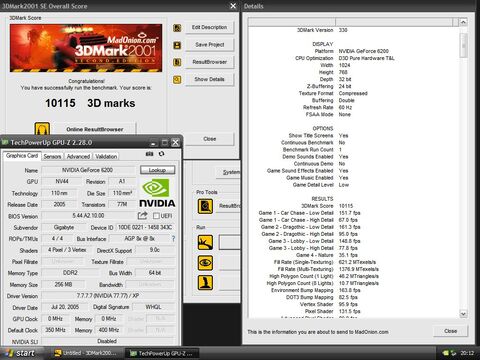Click the Device ID field 10DE 0221

[145, 227]
